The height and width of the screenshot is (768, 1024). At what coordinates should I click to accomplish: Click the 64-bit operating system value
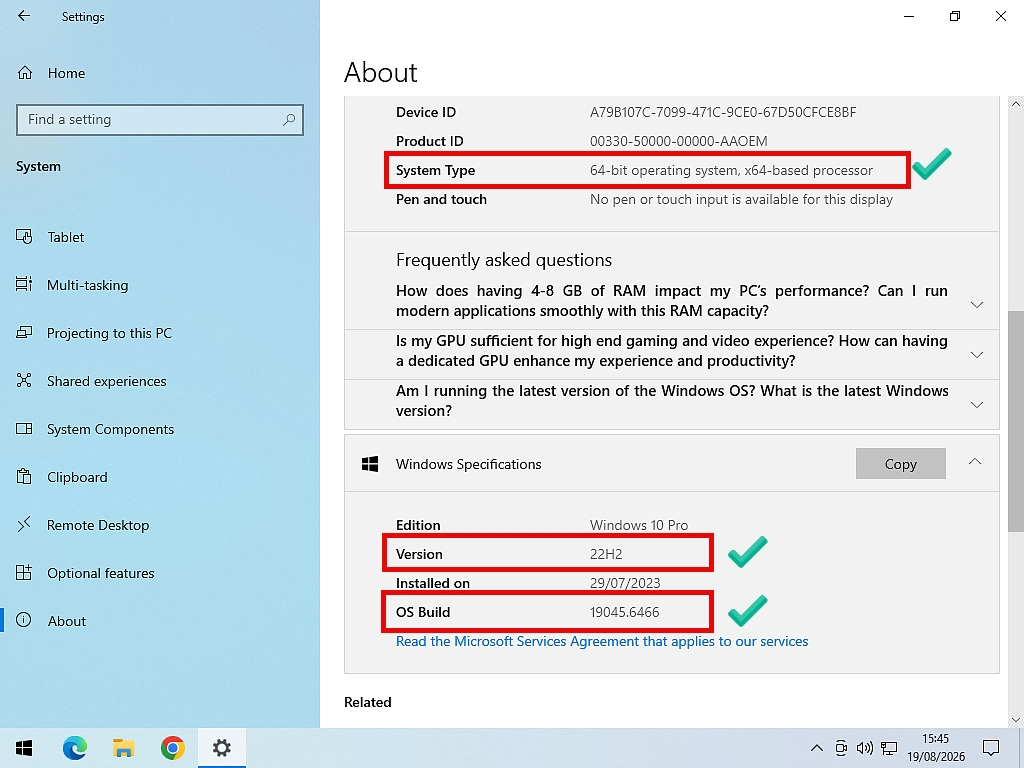coord(731,170)
